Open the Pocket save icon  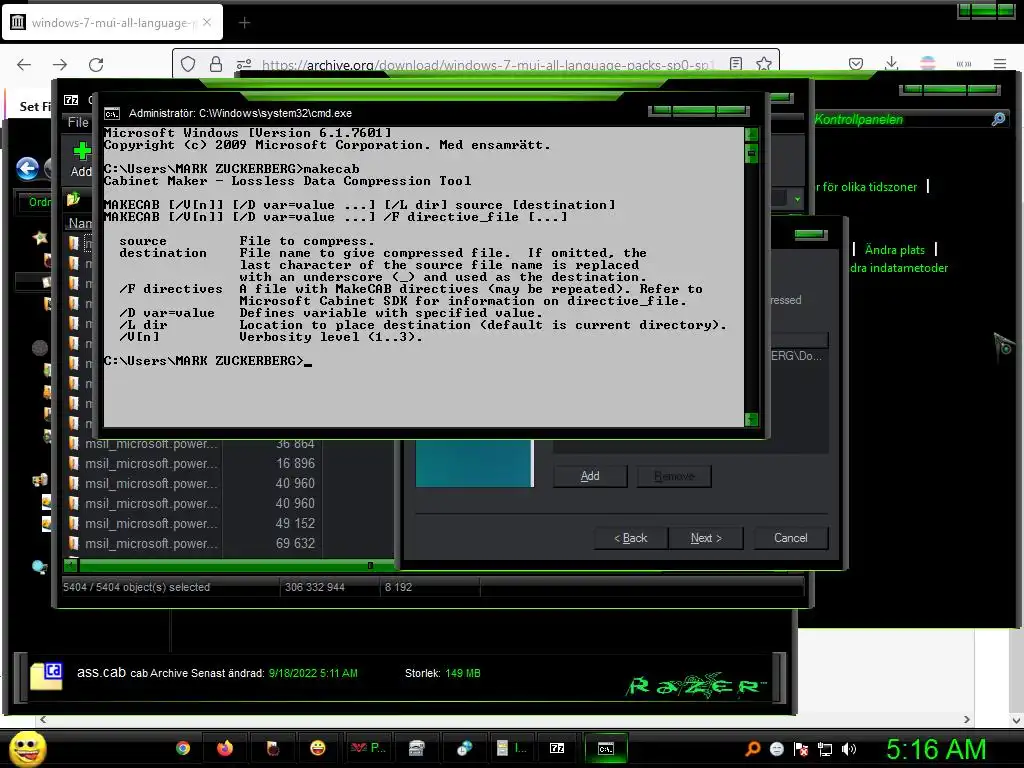coord(856,64)
